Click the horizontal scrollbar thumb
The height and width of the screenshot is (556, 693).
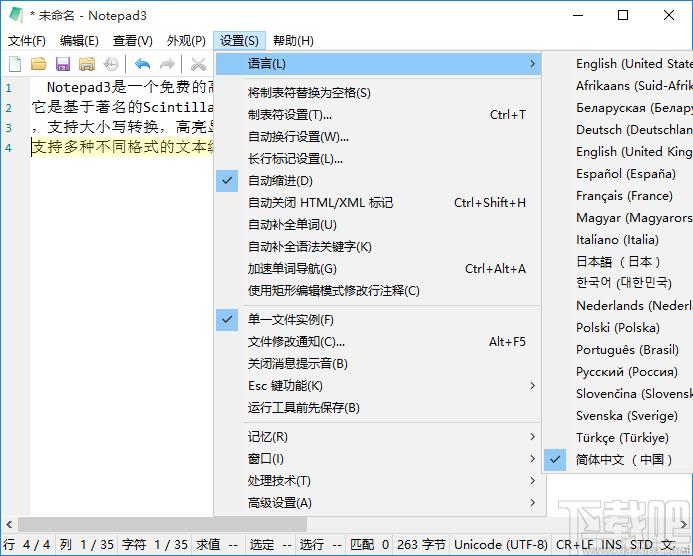point(162,525)
